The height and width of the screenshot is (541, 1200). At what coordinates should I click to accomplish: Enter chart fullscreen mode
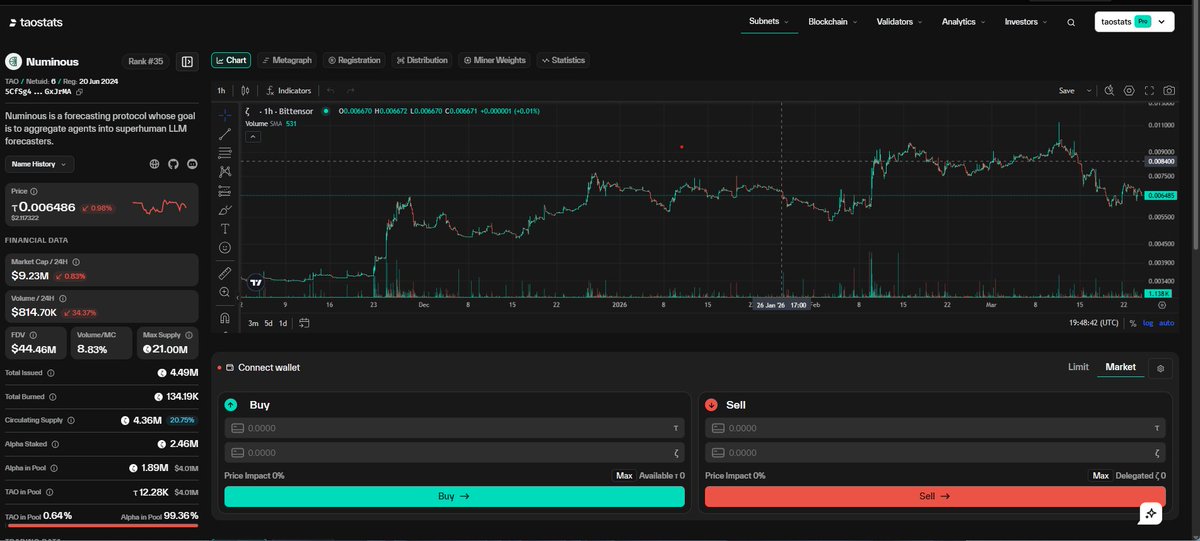tap(1149, 90)
